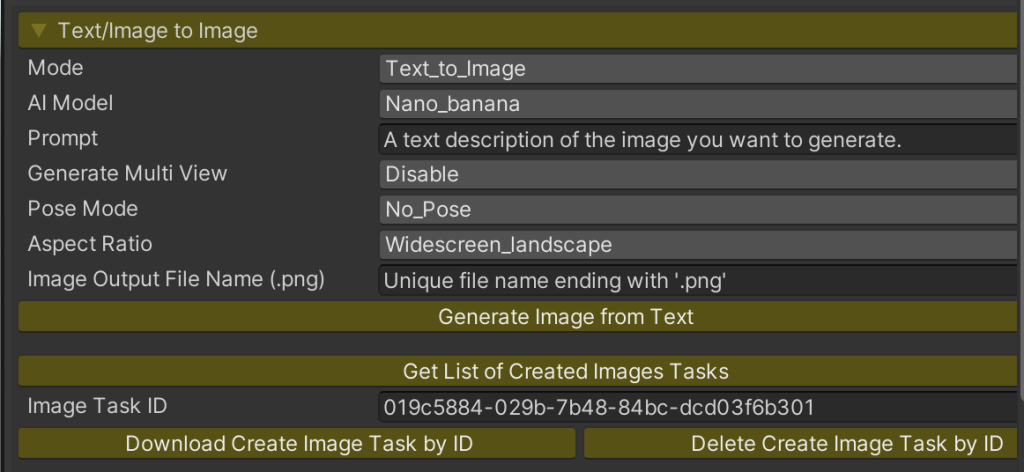Open the Pose Mode dropdown showing No_Pose
This screenshot has height=472, width=1024.
698,210
